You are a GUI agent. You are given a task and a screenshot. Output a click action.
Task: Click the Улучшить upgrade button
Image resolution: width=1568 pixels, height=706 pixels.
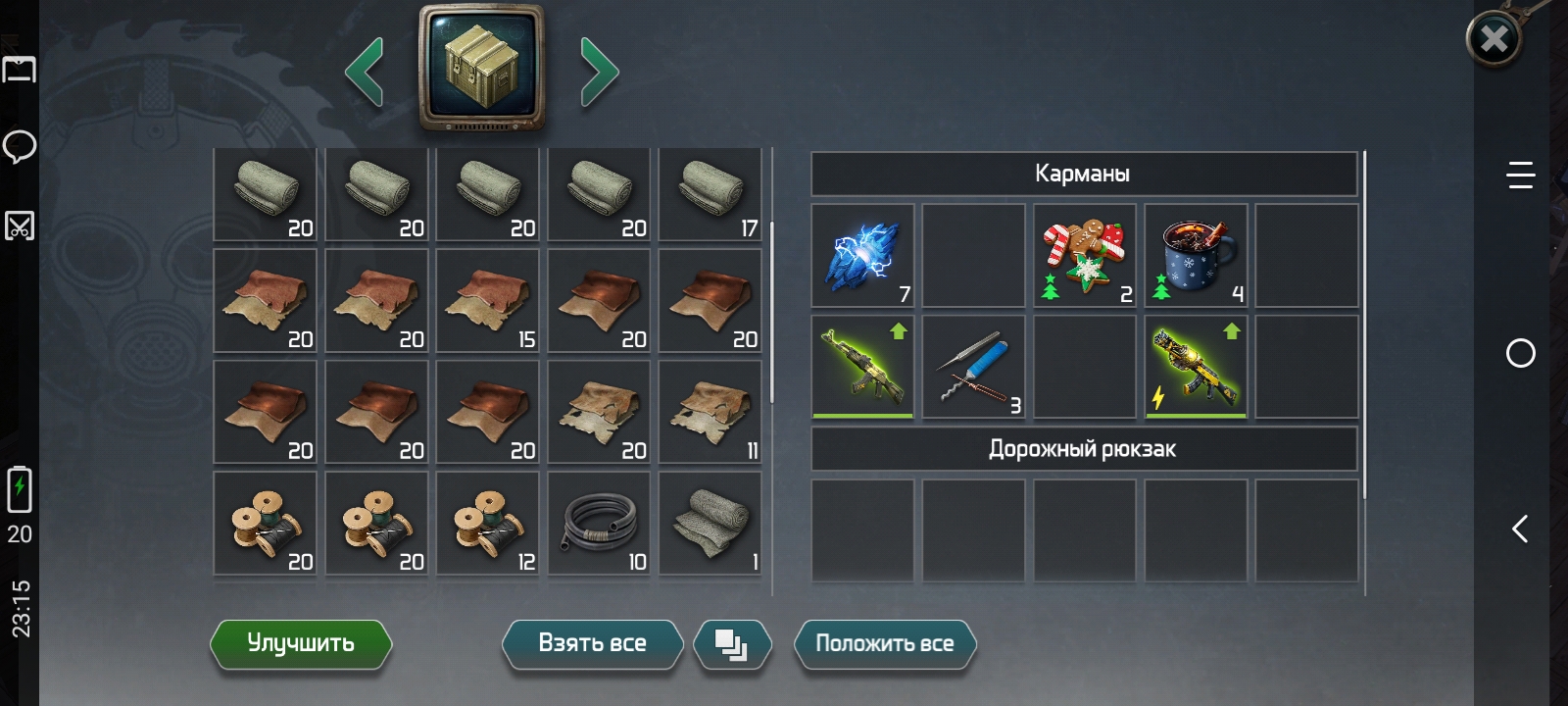point(301,644)
